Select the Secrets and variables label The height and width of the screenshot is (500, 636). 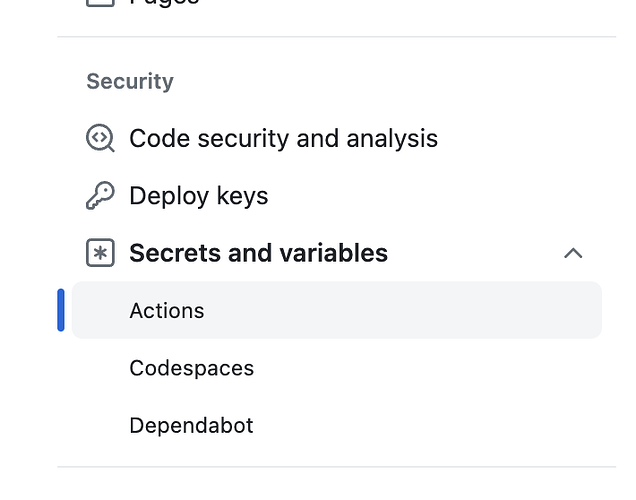click(x=258, y=253)
